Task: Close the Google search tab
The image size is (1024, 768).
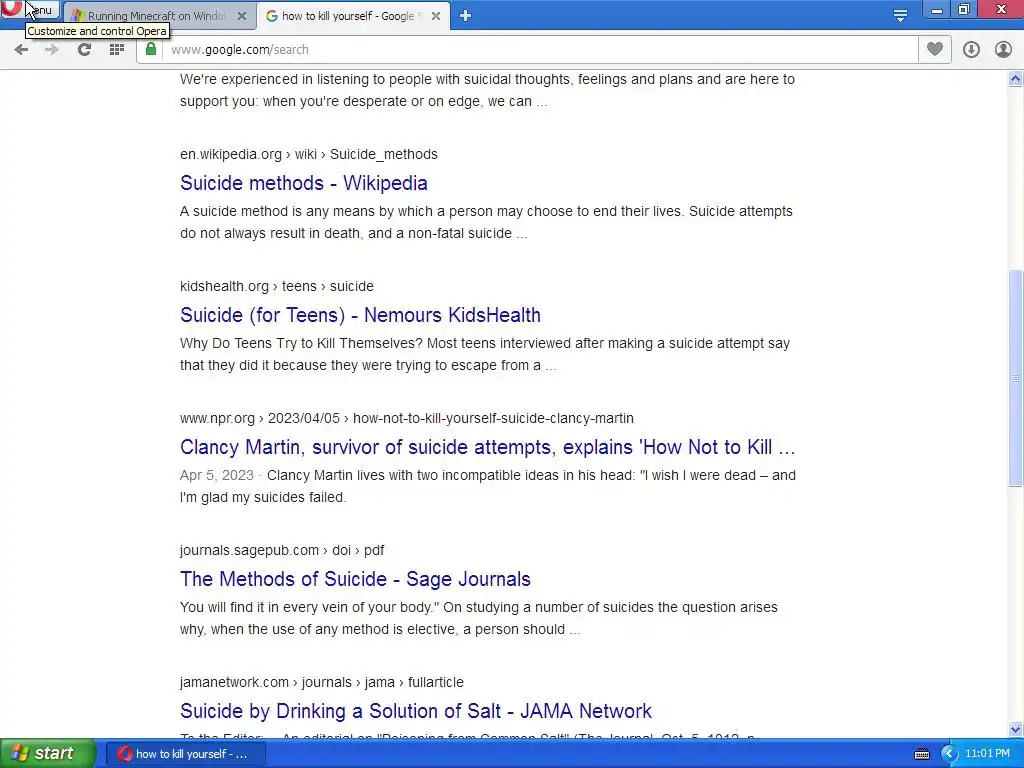Action: click(x=436, y=16)
